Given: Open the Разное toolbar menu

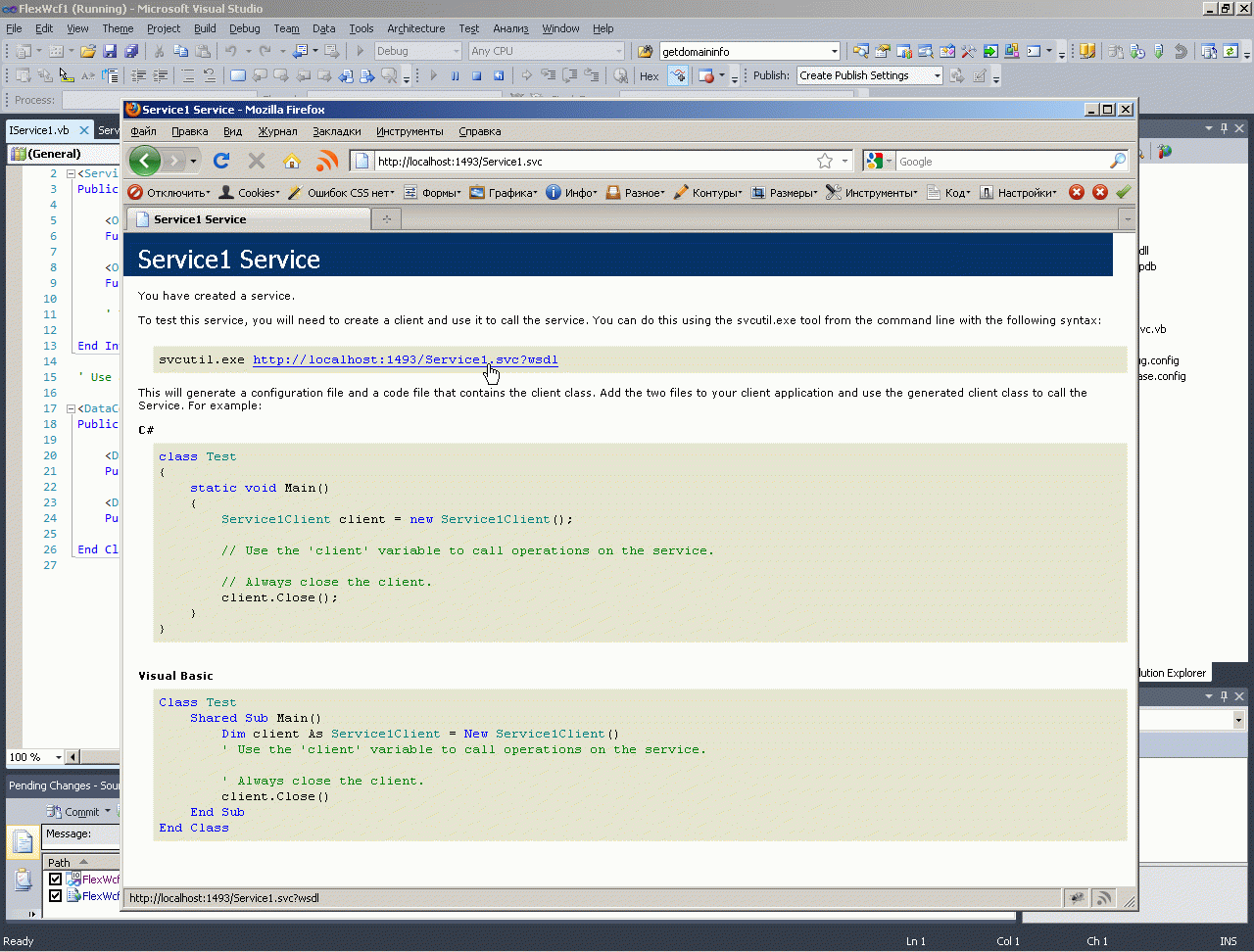Looking at the screenshot, I should click(635, 193).
